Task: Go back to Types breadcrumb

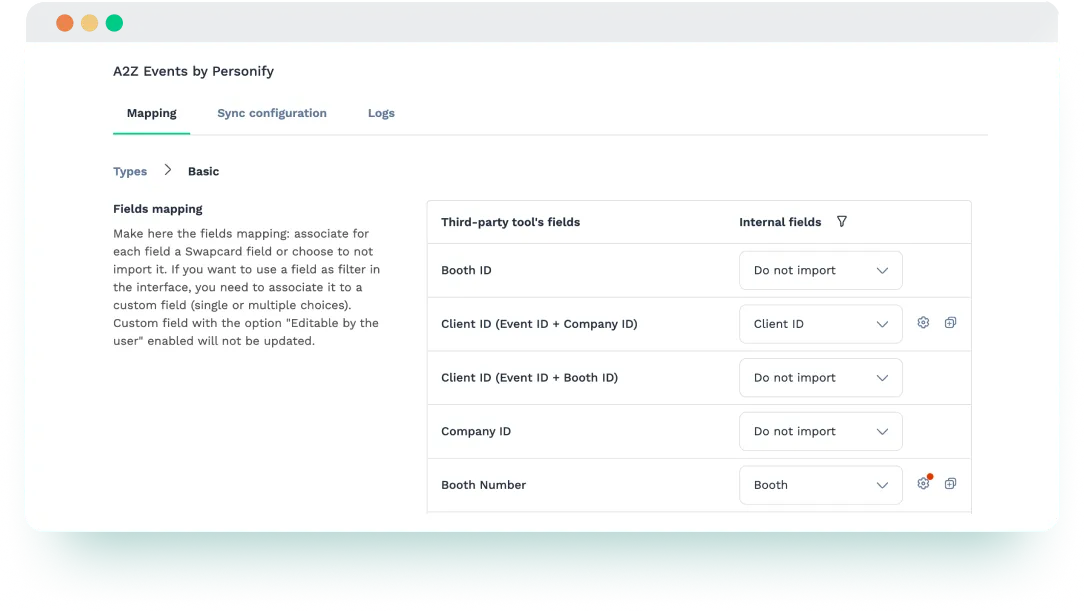Action: click(x=130, y=171)
